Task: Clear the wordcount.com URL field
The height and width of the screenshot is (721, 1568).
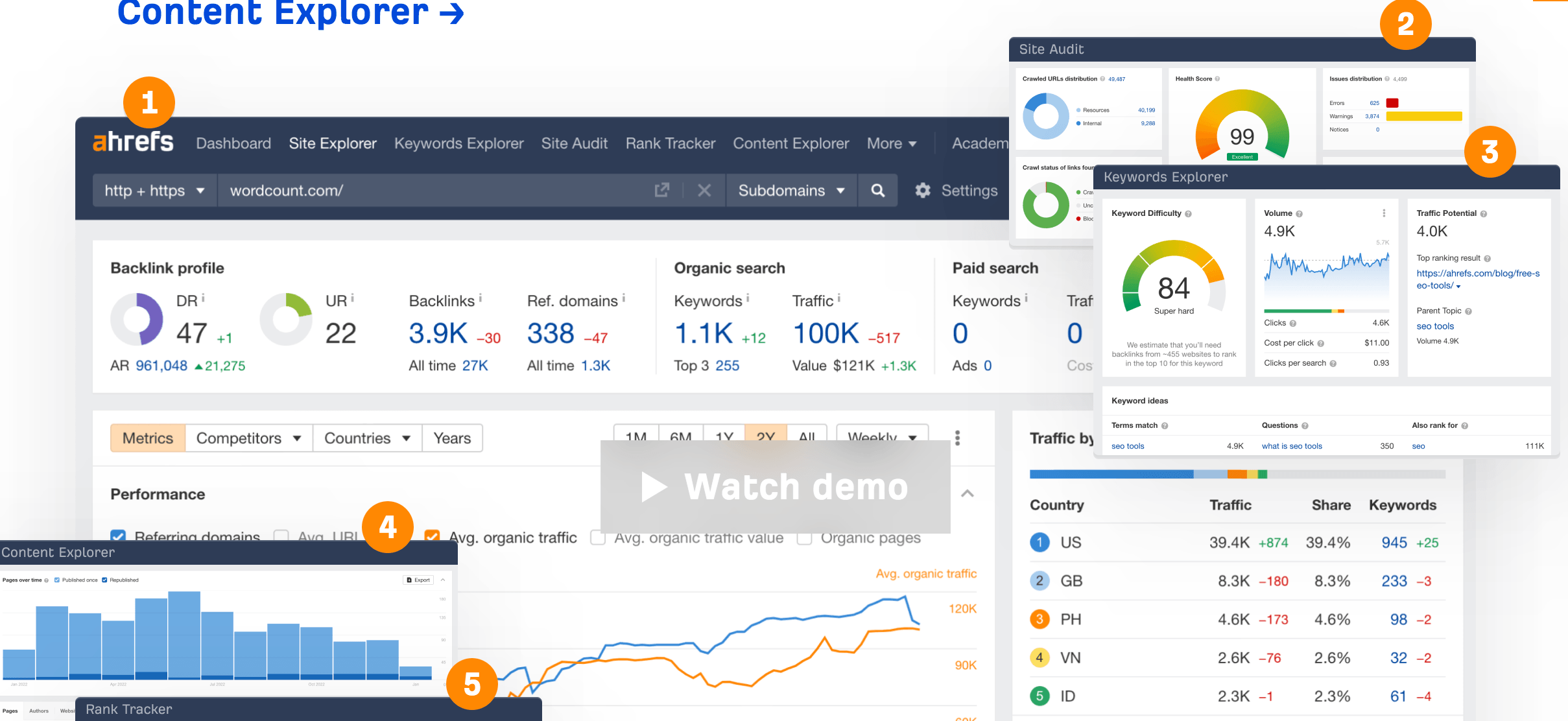Action: coord(704,190)
